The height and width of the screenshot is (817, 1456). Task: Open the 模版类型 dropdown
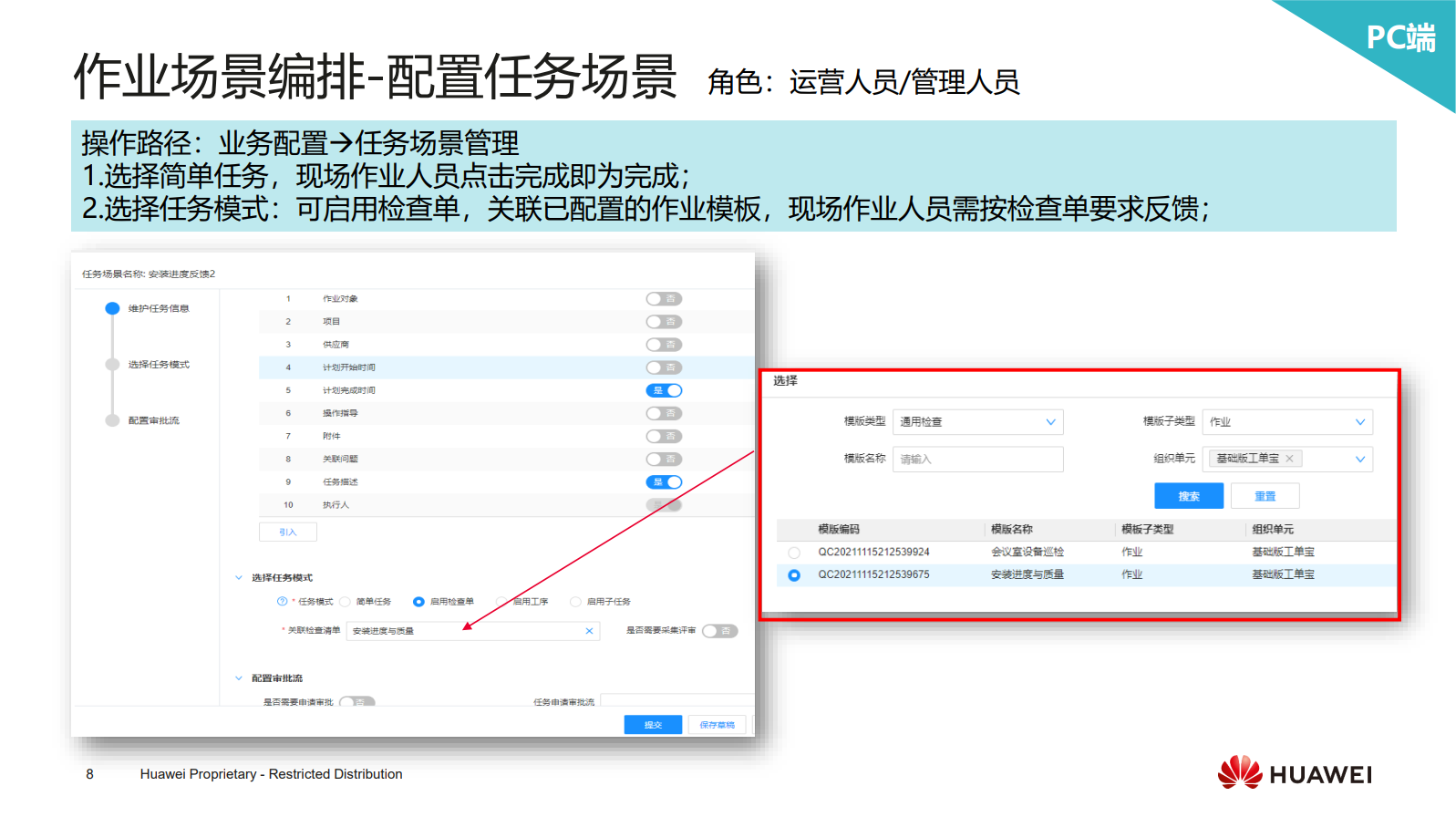[977, 422]
